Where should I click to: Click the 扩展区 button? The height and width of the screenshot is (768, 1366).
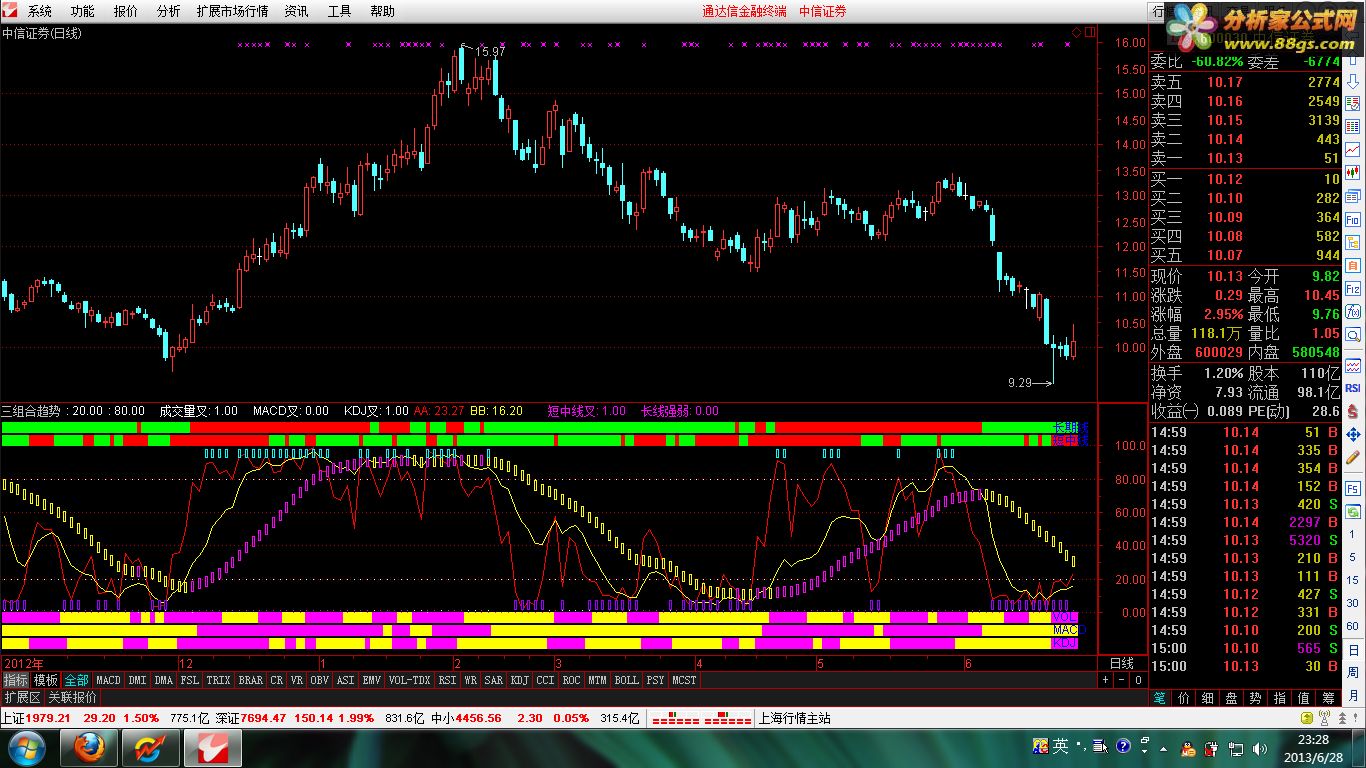point(22,697)
